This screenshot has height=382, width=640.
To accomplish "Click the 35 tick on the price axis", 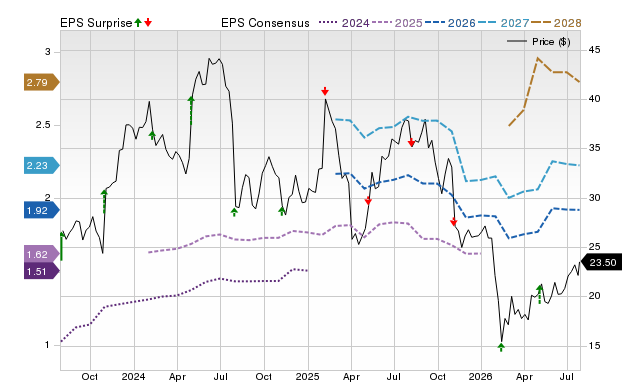I will 594,148.
